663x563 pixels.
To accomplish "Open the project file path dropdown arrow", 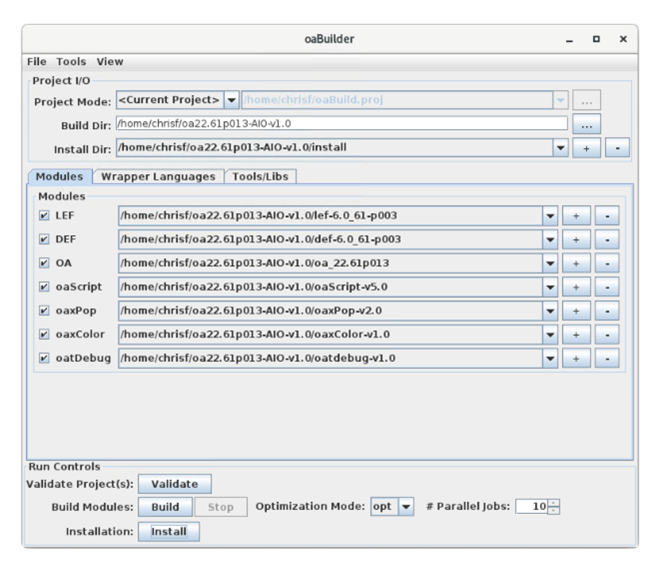I will pyautogui.click(x=560, y=100).
